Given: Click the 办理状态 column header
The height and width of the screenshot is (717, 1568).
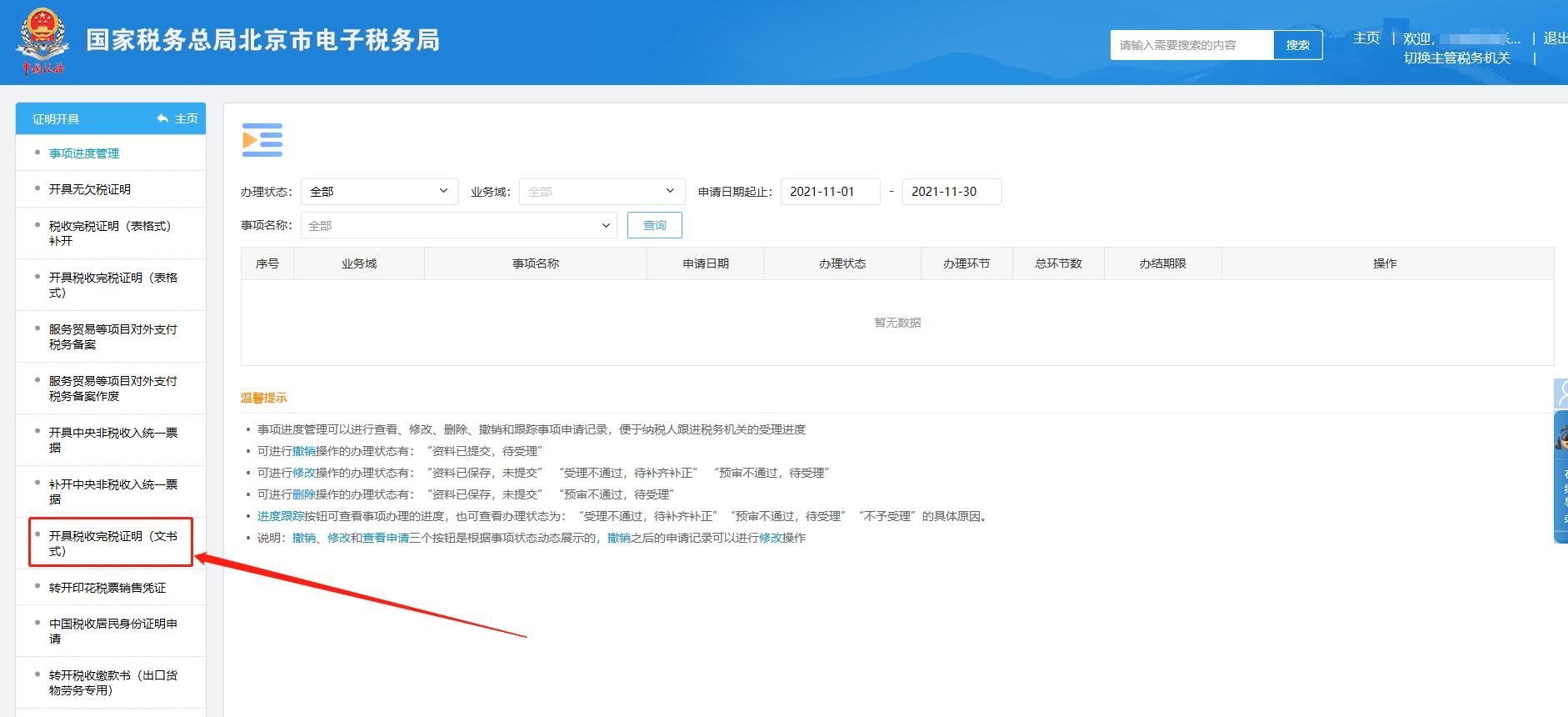Looking at the screenshot, I should pos(842,263).
